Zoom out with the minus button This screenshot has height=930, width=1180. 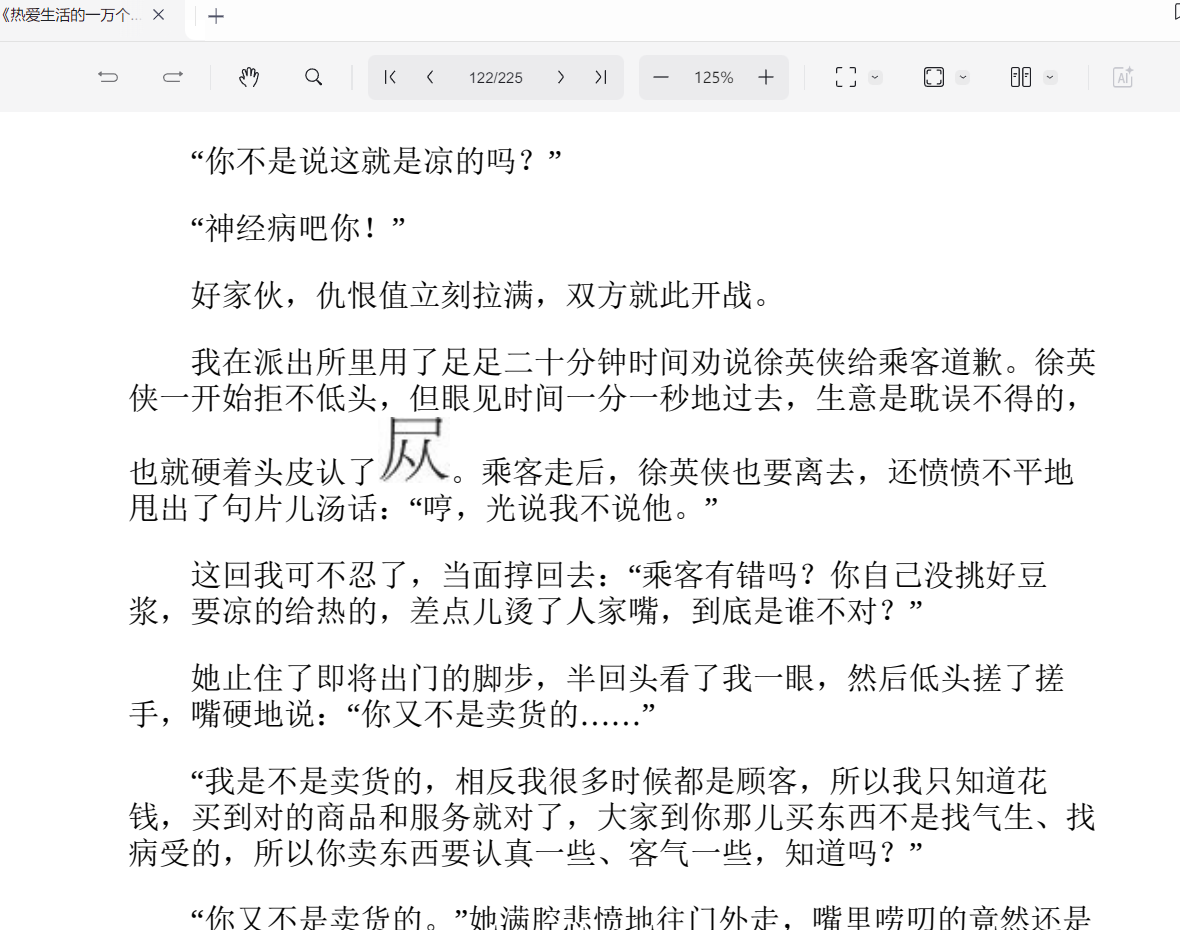coord(661,77)
